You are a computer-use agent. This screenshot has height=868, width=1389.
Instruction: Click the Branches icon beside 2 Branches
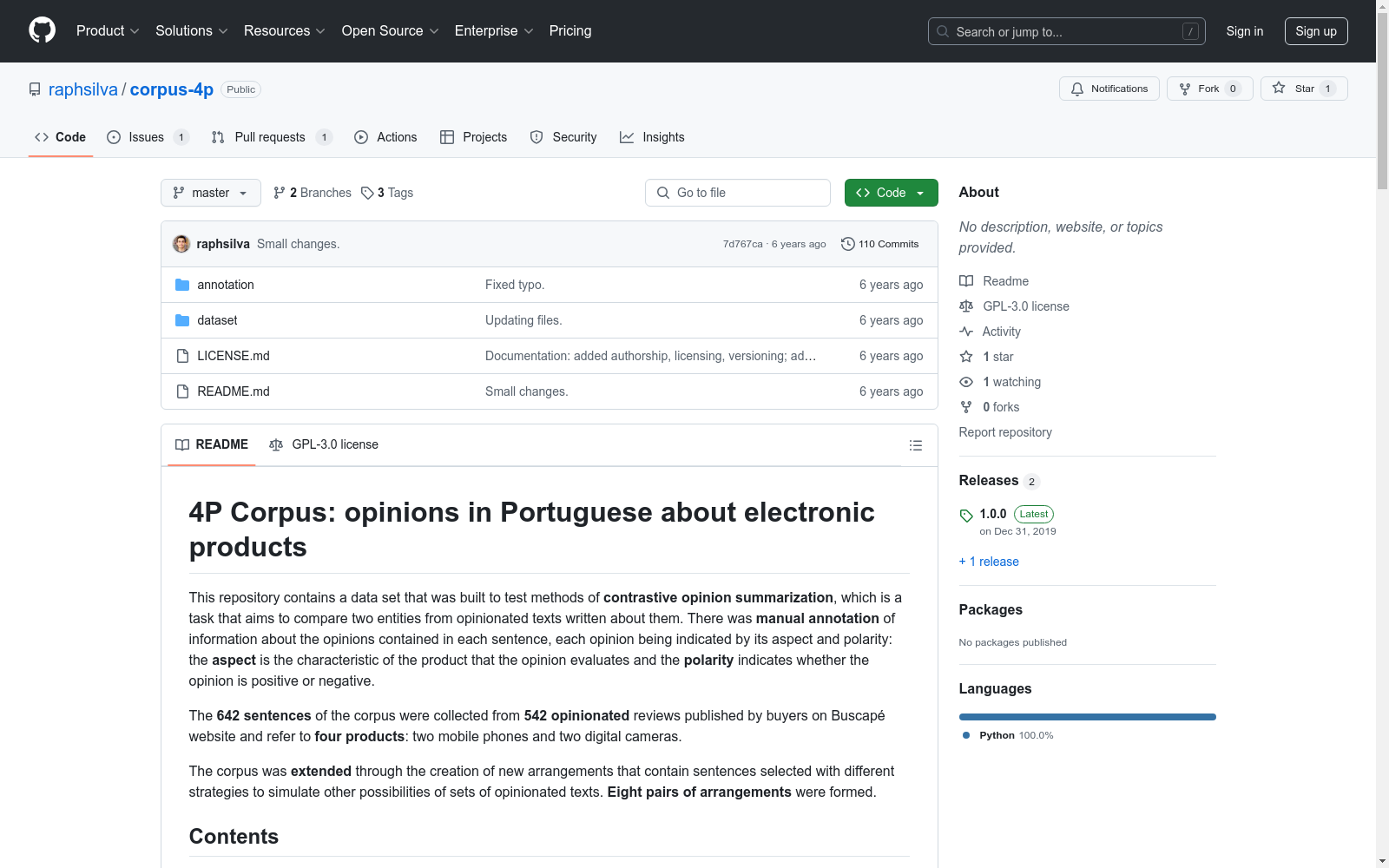click(x=280, y=193)
